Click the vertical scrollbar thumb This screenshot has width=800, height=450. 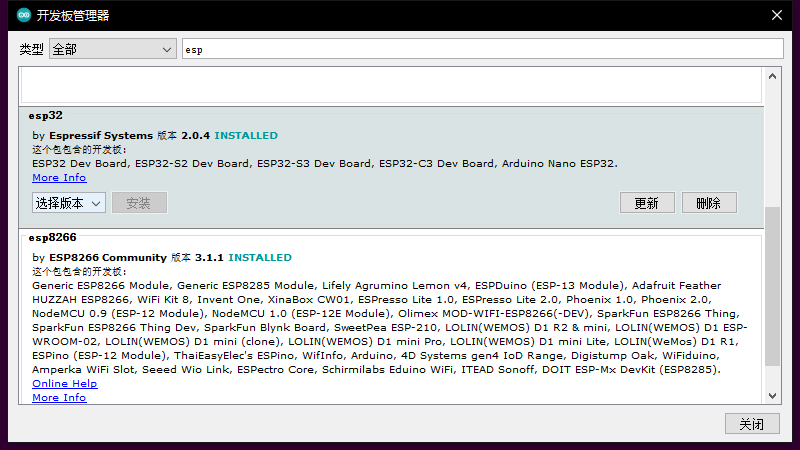click(772, 286)
